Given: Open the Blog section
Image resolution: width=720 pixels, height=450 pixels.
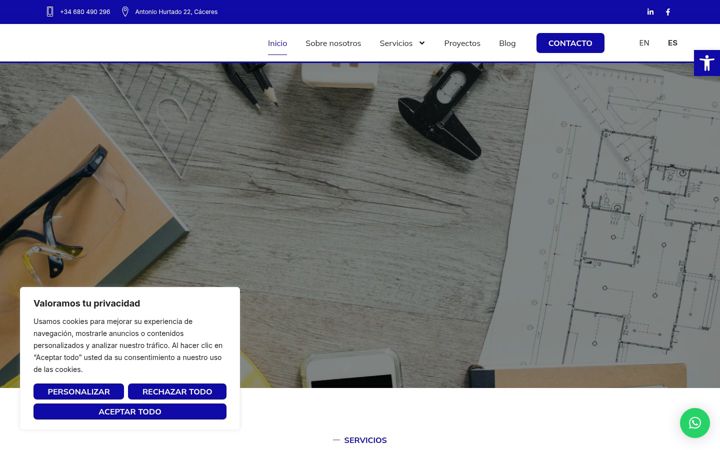Looking at the screenshot, I should coord(507,43).
